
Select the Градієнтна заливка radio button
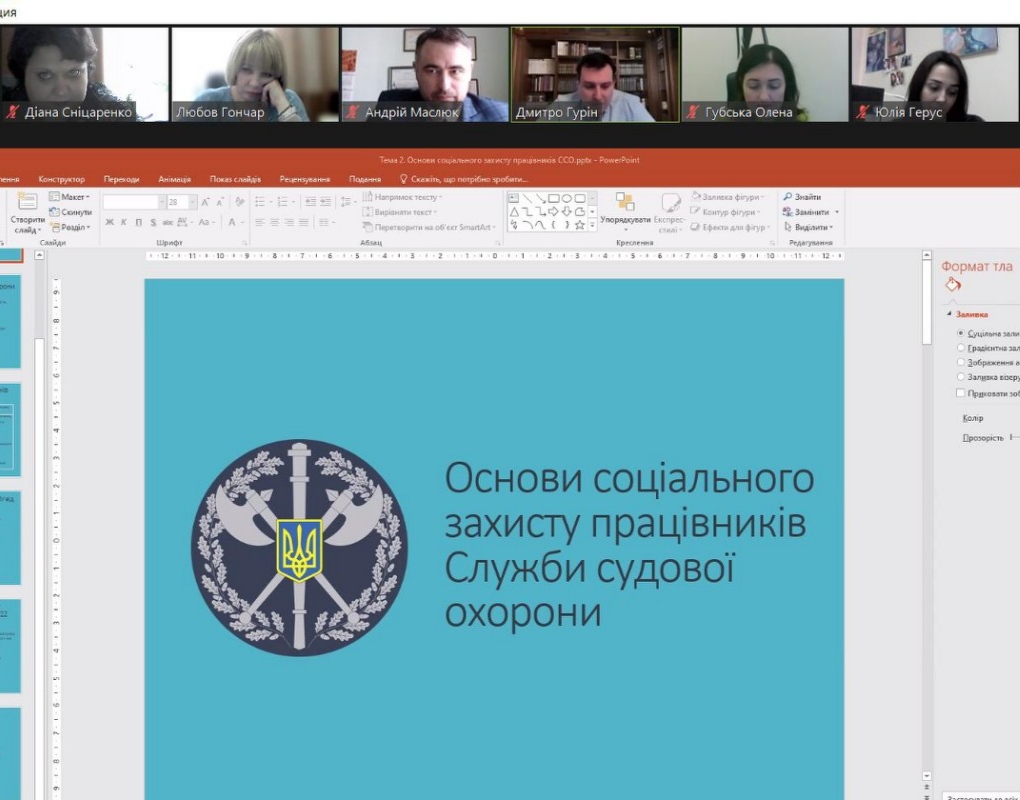[x=961, y=348]
